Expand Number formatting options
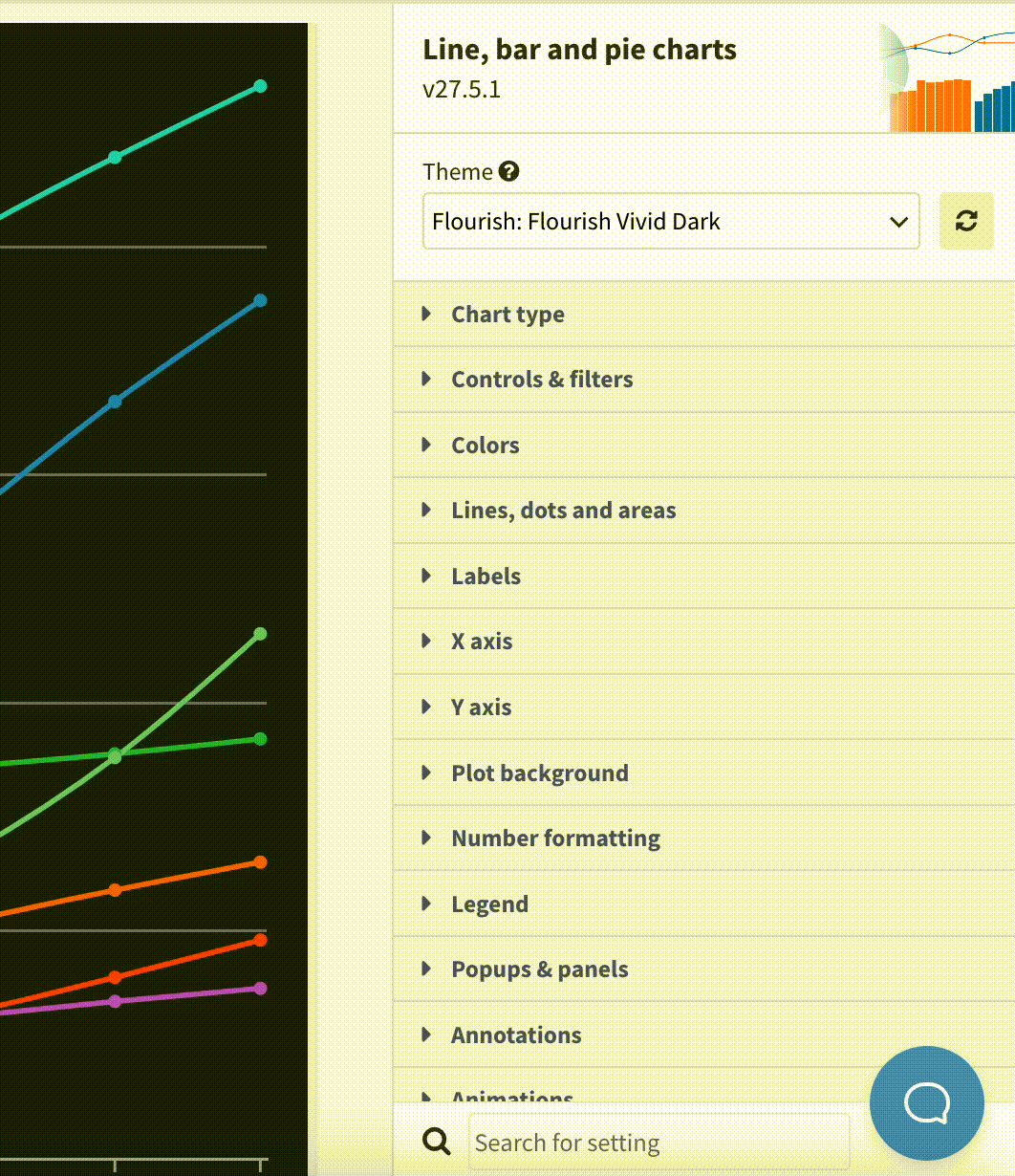The height and width of the screenshot is (1176, 1015). tap(555, 838)
